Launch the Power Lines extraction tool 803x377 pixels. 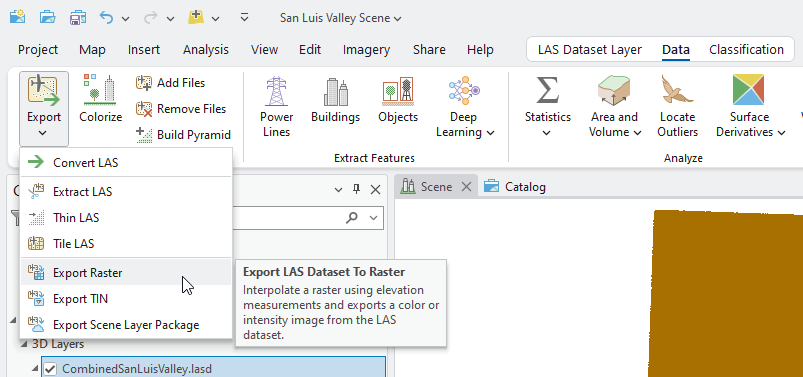tap(276, 108)
